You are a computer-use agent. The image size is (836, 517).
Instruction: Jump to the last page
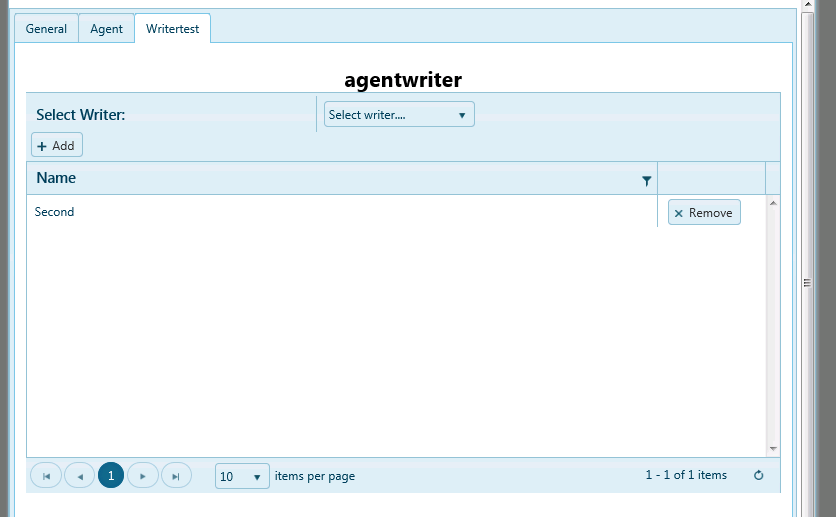coord(176,476)
